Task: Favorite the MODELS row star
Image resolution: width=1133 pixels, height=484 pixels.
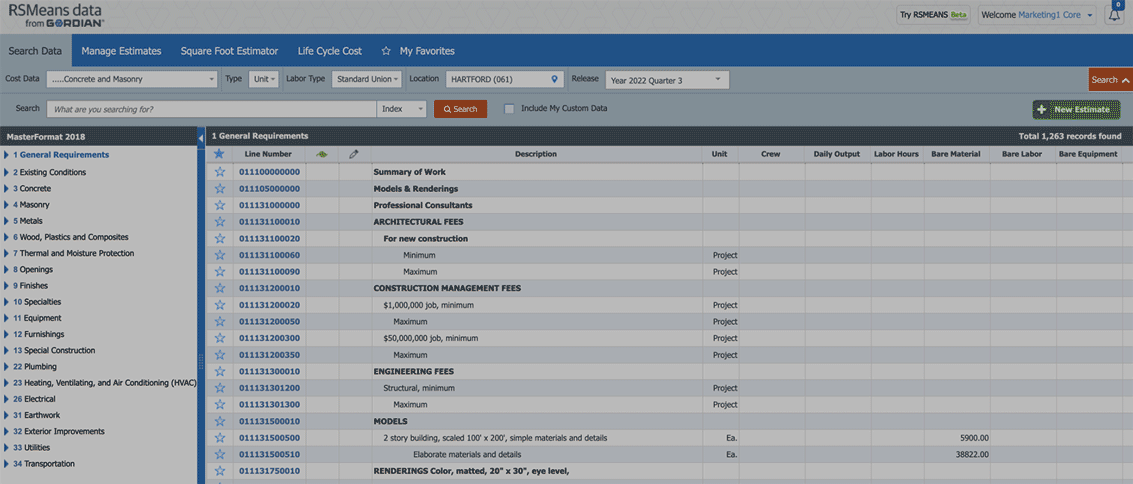Action: coord(220,421)
